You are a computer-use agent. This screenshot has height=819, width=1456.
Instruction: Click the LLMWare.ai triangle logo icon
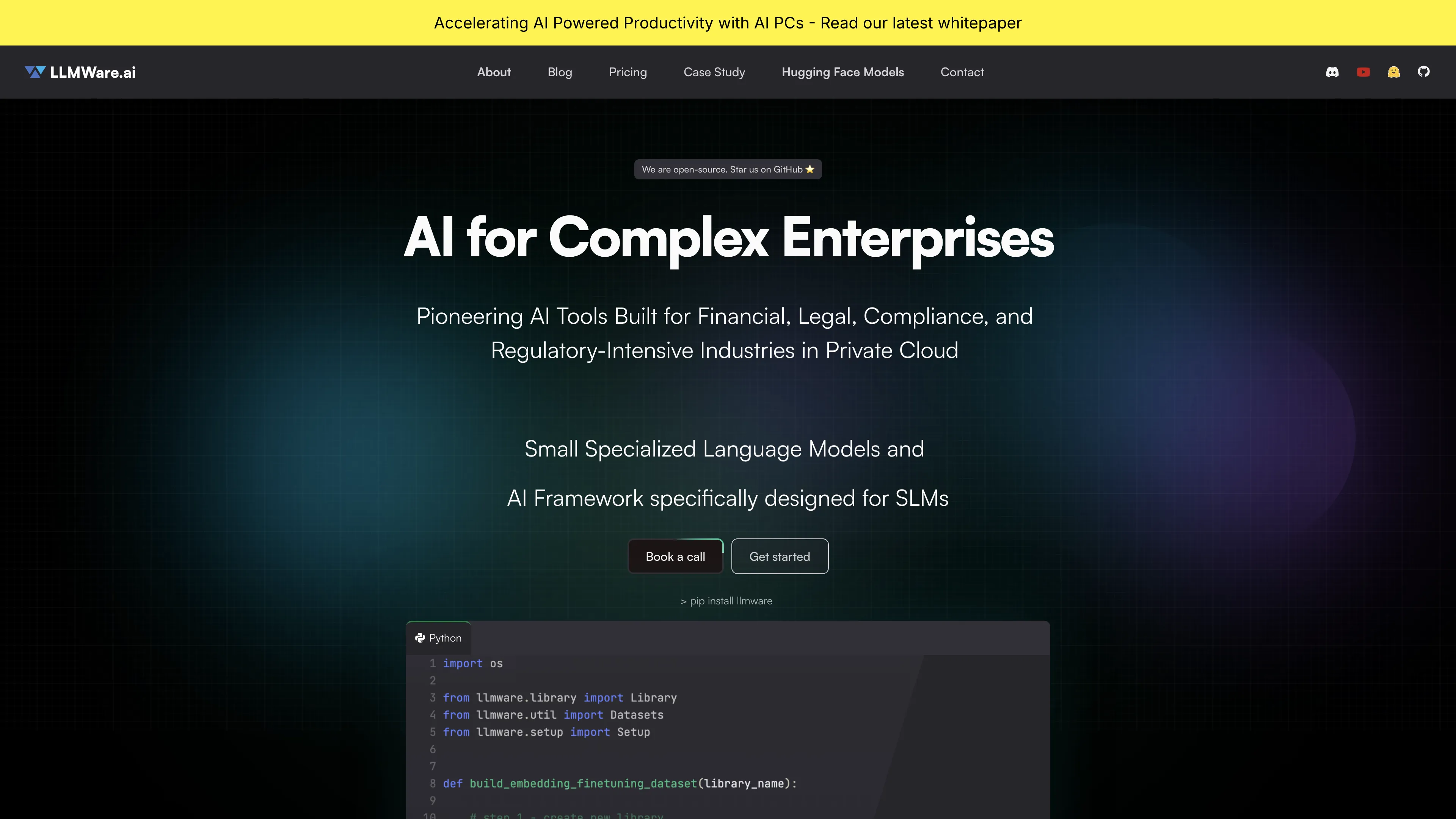(x=35, y=72)
